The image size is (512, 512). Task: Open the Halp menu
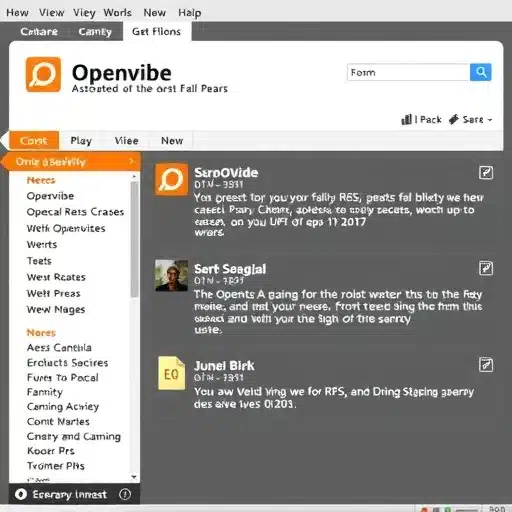189,13
